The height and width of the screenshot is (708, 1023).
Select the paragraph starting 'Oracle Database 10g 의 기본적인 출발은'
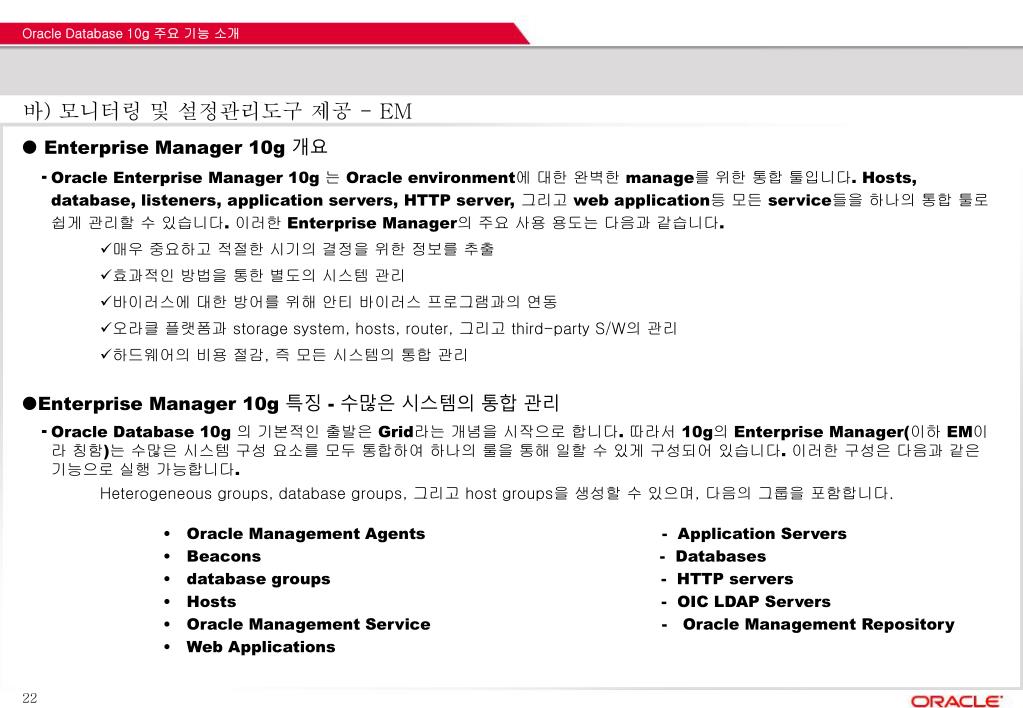(x=519, y=450)
